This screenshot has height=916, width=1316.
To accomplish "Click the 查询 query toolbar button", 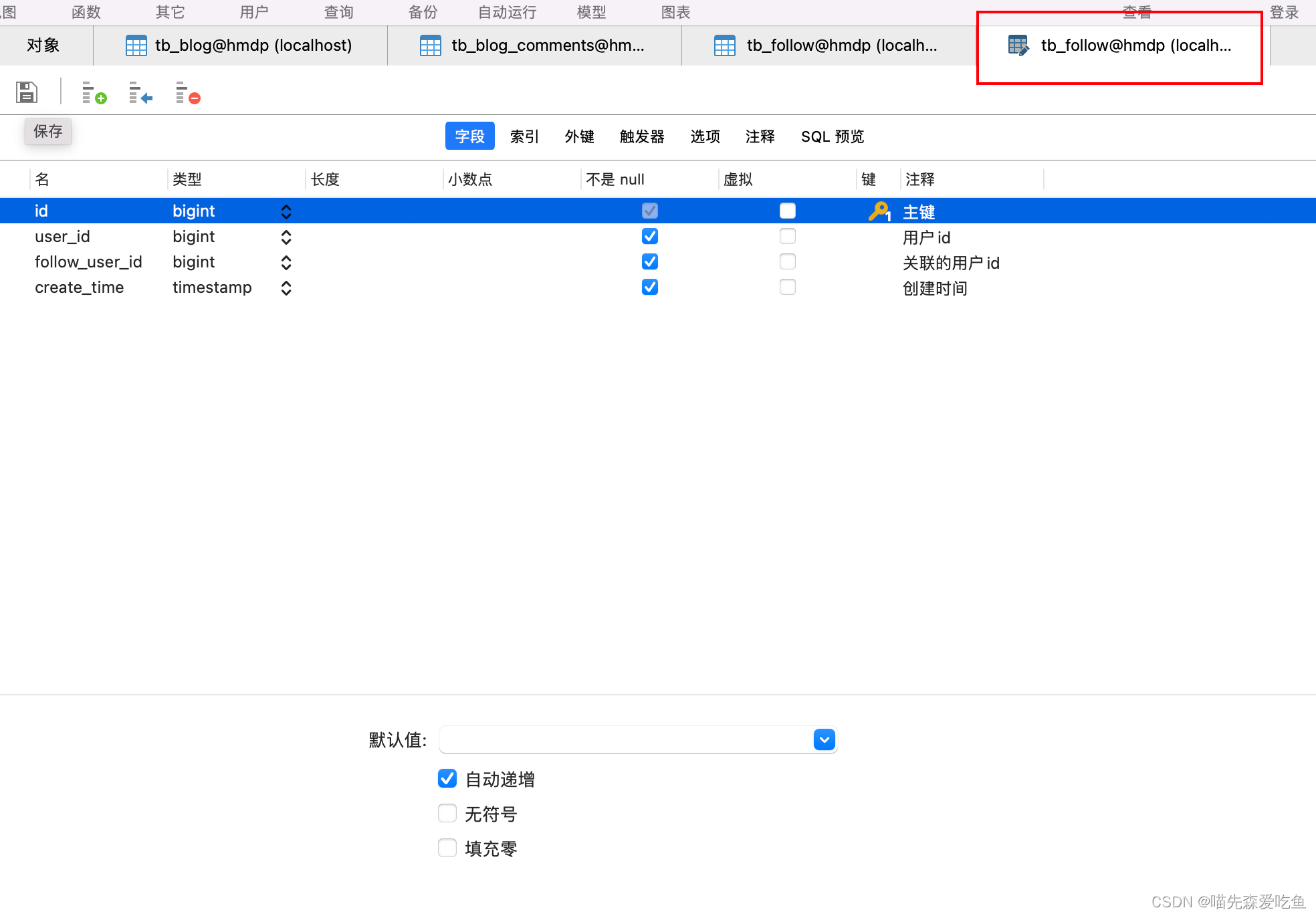I will (338, 12).
